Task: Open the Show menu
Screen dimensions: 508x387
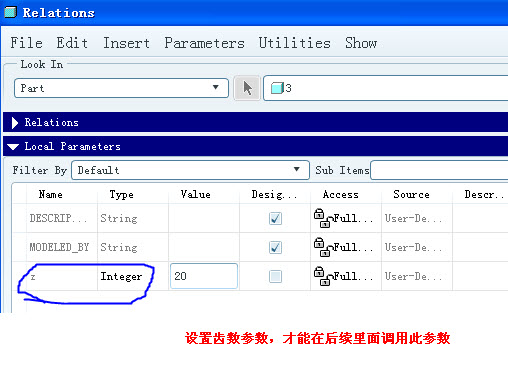Action: [x=361, y=43]
